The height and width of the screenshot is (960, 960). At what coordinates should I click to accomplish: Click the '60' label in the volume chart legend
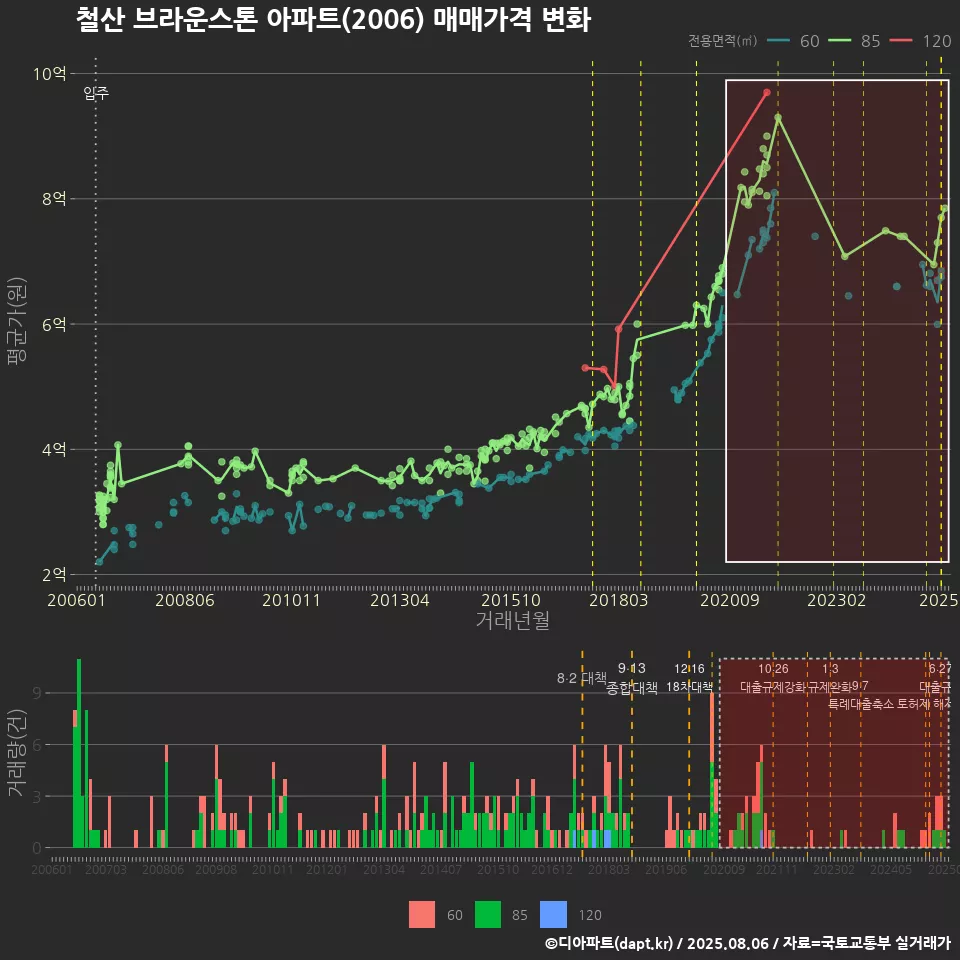(x=455, y=915)
